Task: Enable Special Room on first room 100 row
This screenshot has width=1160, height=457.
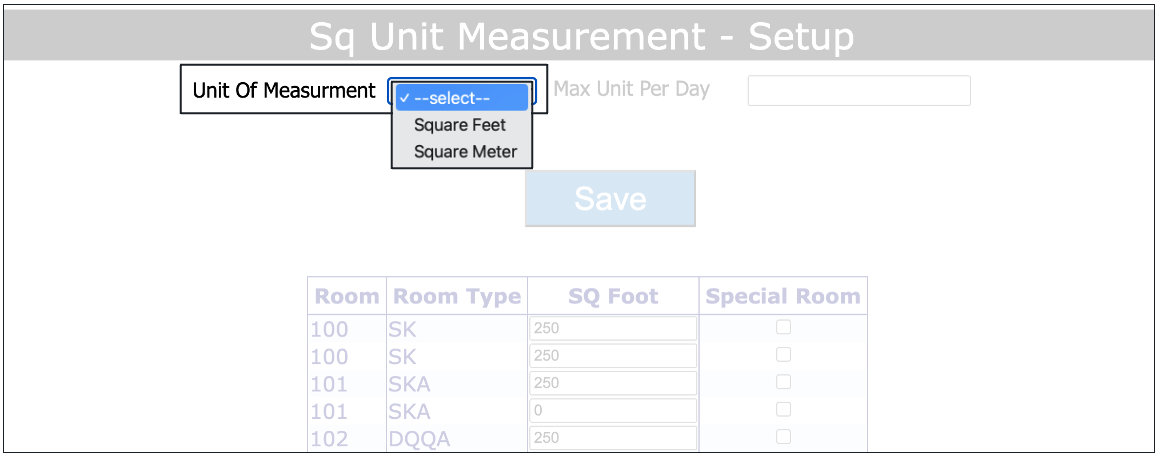Action: coord(783,328)
